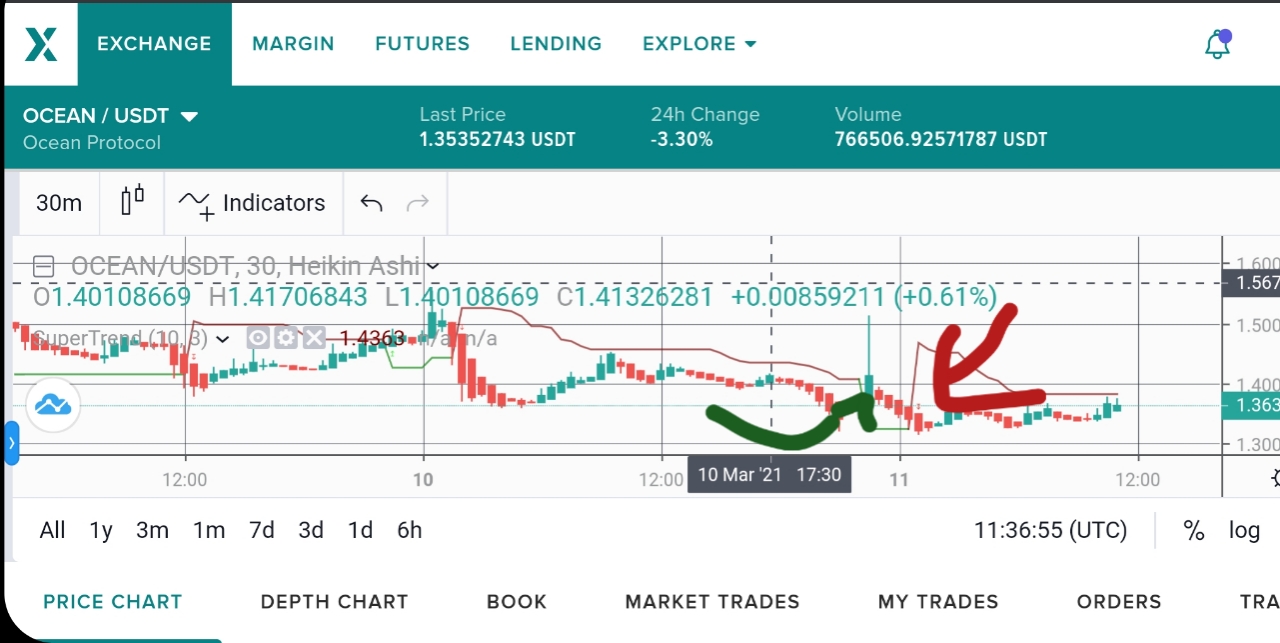Click the 1.363 current price label
Viewport: 1280px width, 643px height.
1251,405
